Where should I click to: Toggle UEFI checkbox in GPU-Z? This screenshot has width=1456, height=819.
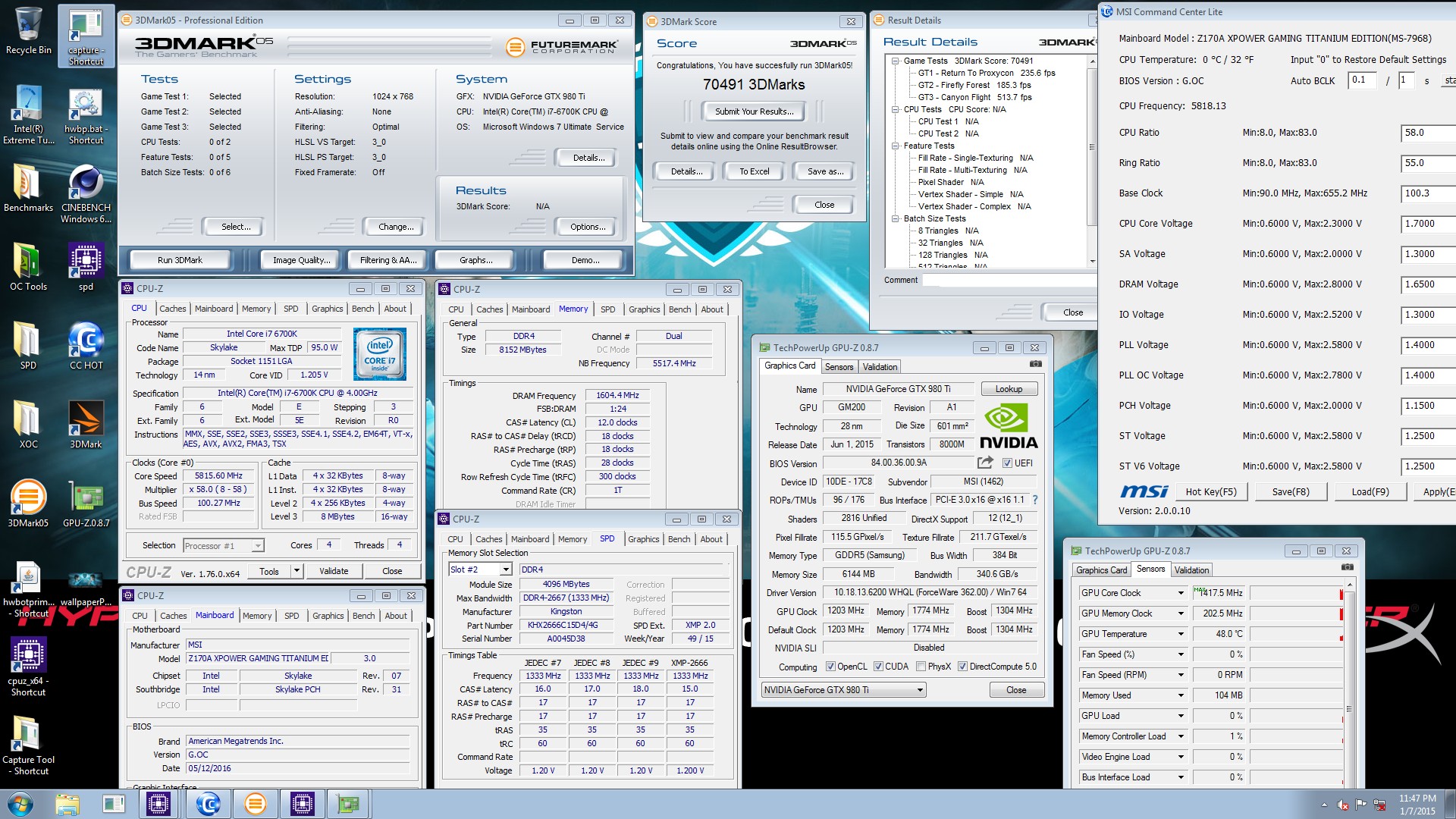click(1007, 463)
